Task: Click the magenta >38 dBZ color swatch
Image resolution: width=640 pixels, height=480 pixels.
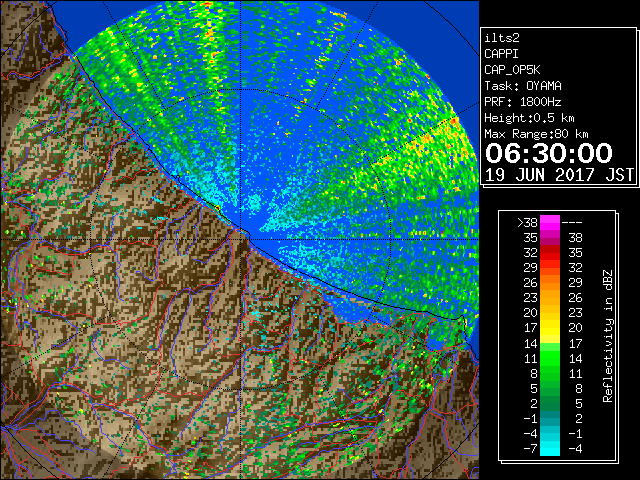Action: [550, 223]
